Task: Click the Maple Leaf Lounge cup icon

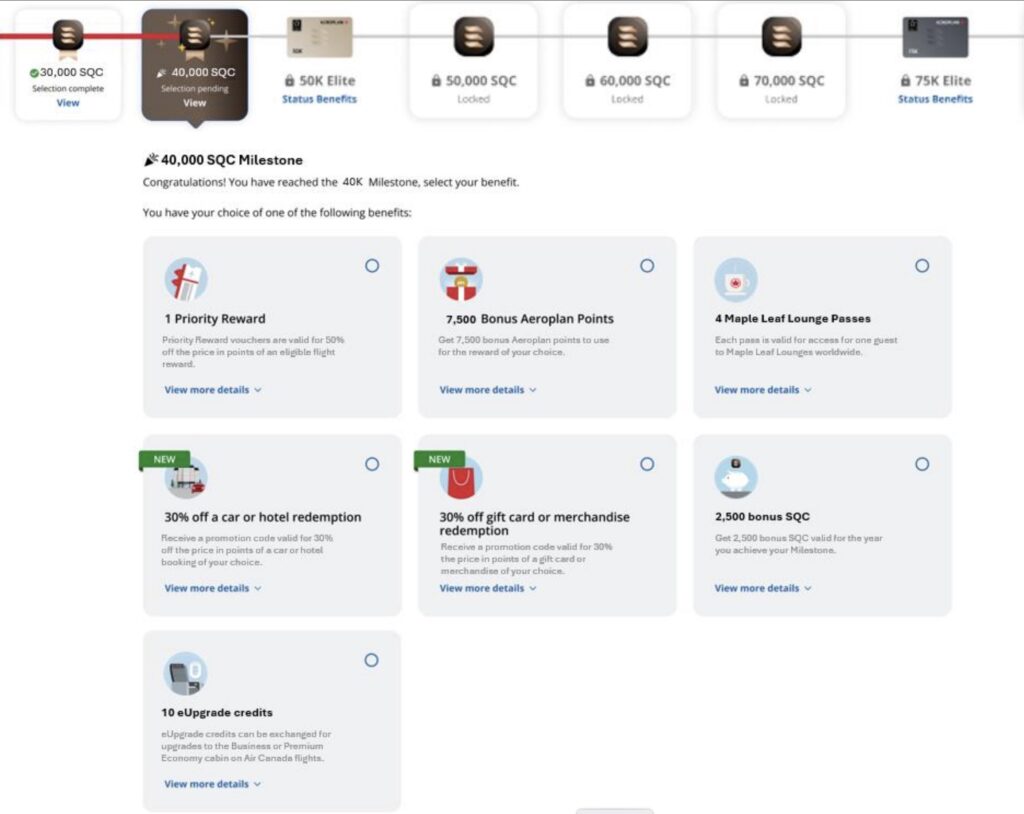Action: 736,279
